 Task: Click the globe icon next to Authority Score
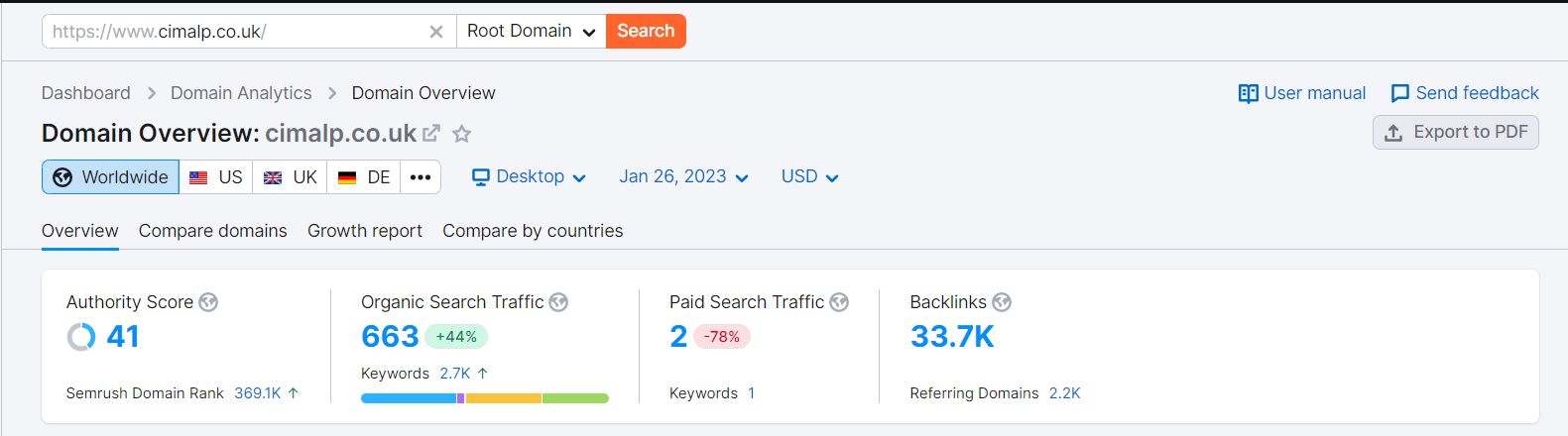click(208, 302)
